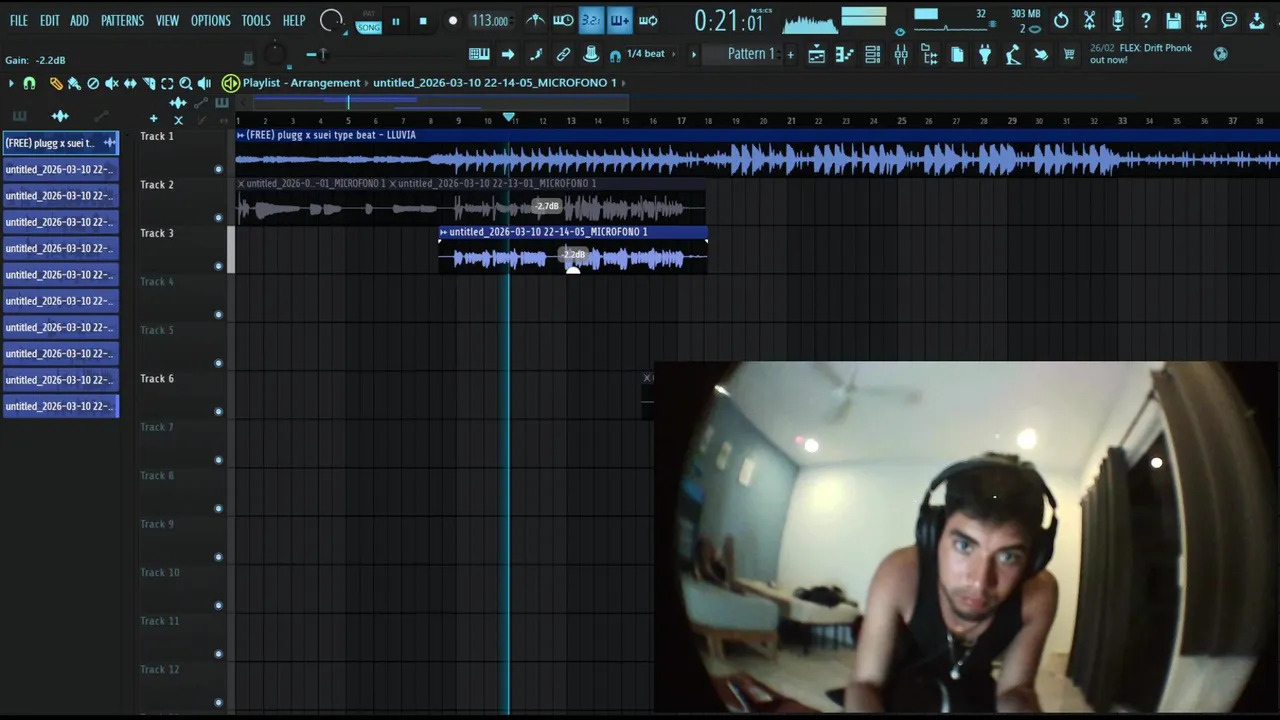Select the Delete tool
The image size is (1280, 720).
coord(92,84)
